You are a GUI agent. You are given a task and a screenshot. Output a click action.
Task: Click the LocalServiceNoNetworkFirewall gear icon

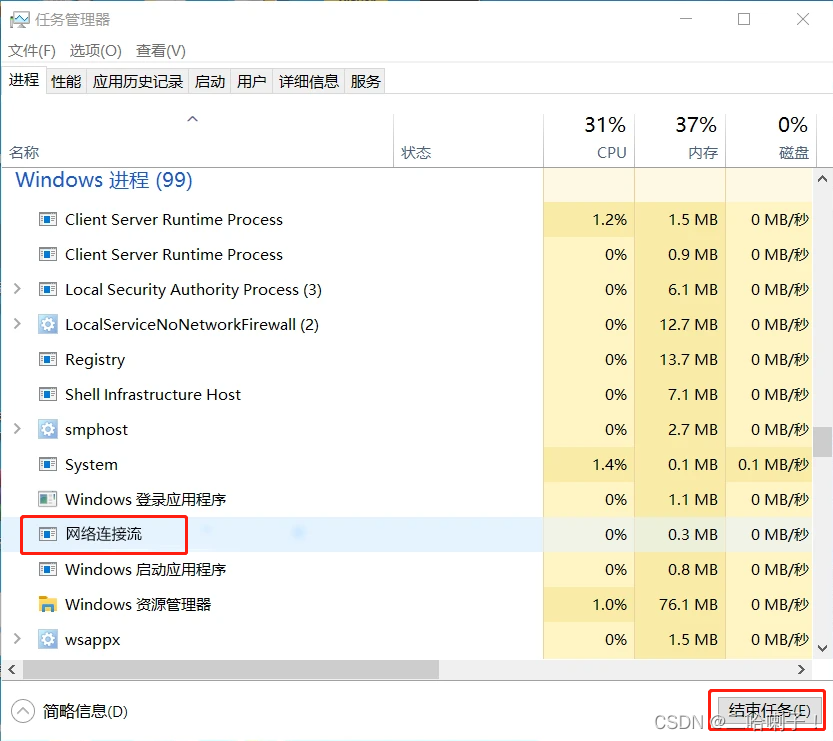pyautogui.click(x=48, y=325)
